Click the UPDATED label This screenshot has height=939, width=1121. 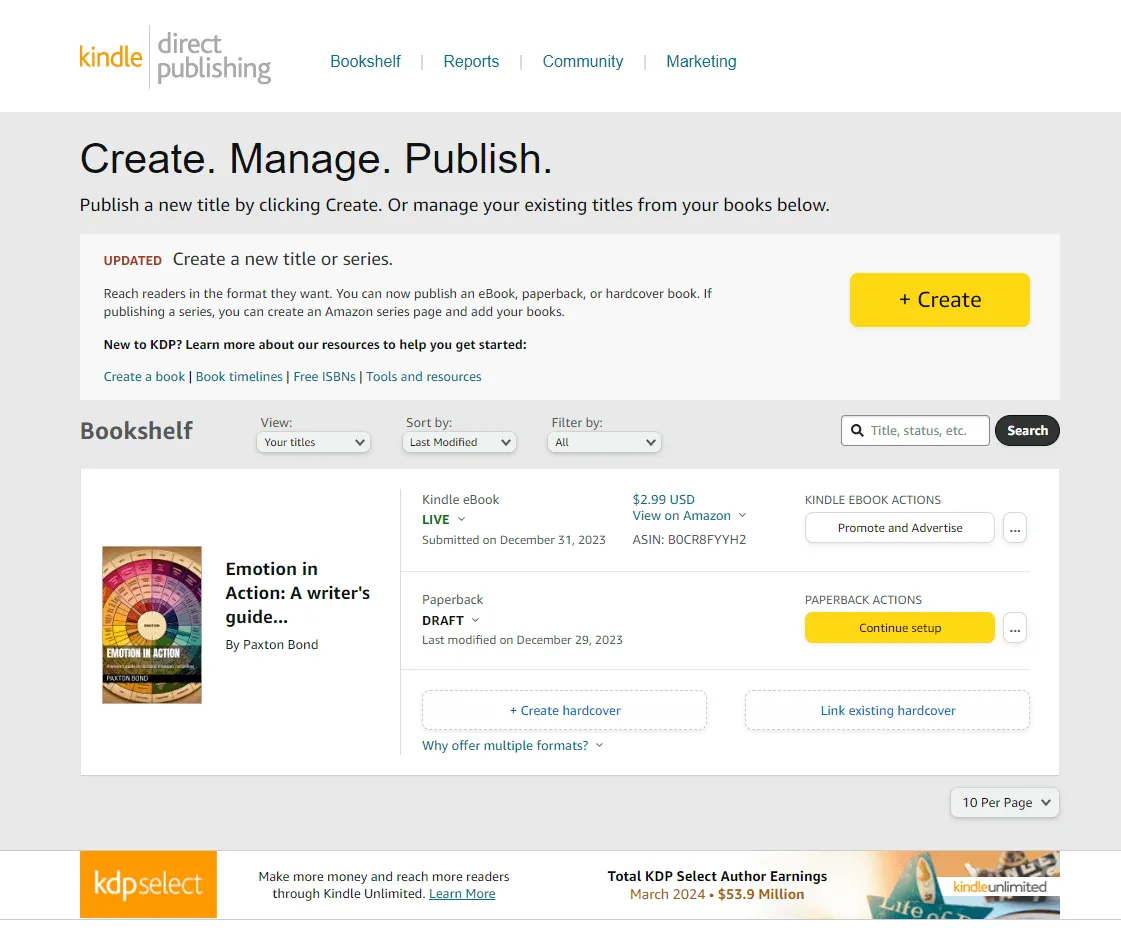(132, 260)
